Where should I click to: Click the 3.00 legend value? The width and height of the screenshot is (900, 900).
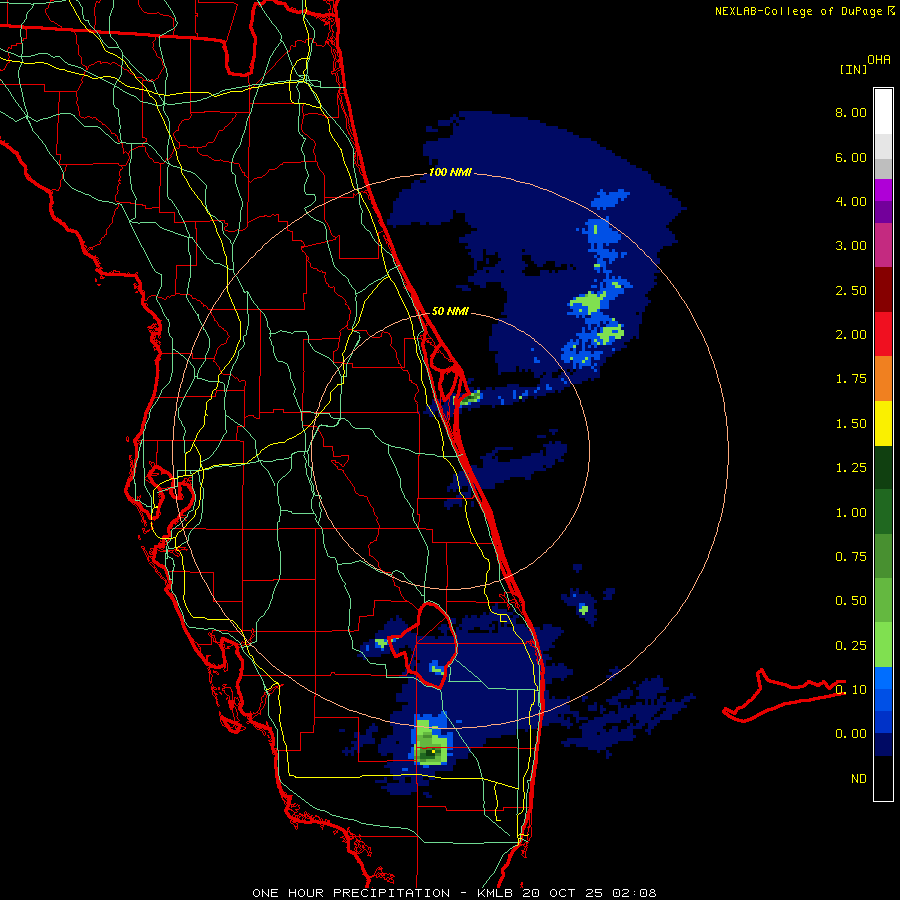coord(851,246)
